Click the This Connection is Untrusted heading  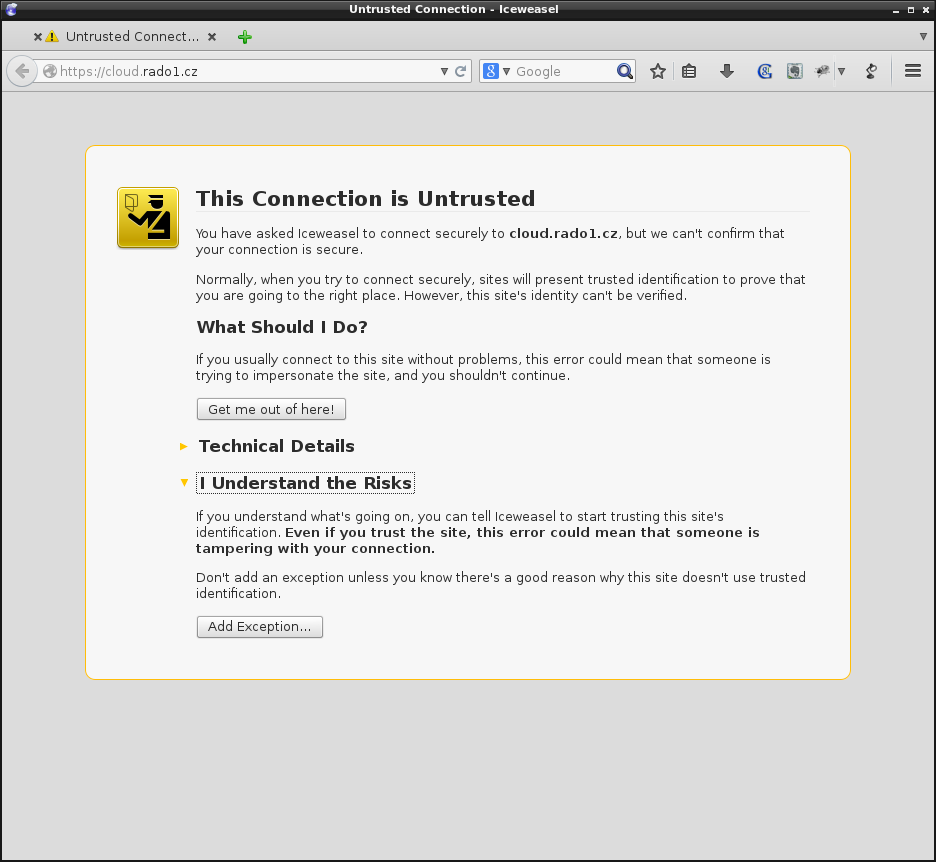coord(365,199)
